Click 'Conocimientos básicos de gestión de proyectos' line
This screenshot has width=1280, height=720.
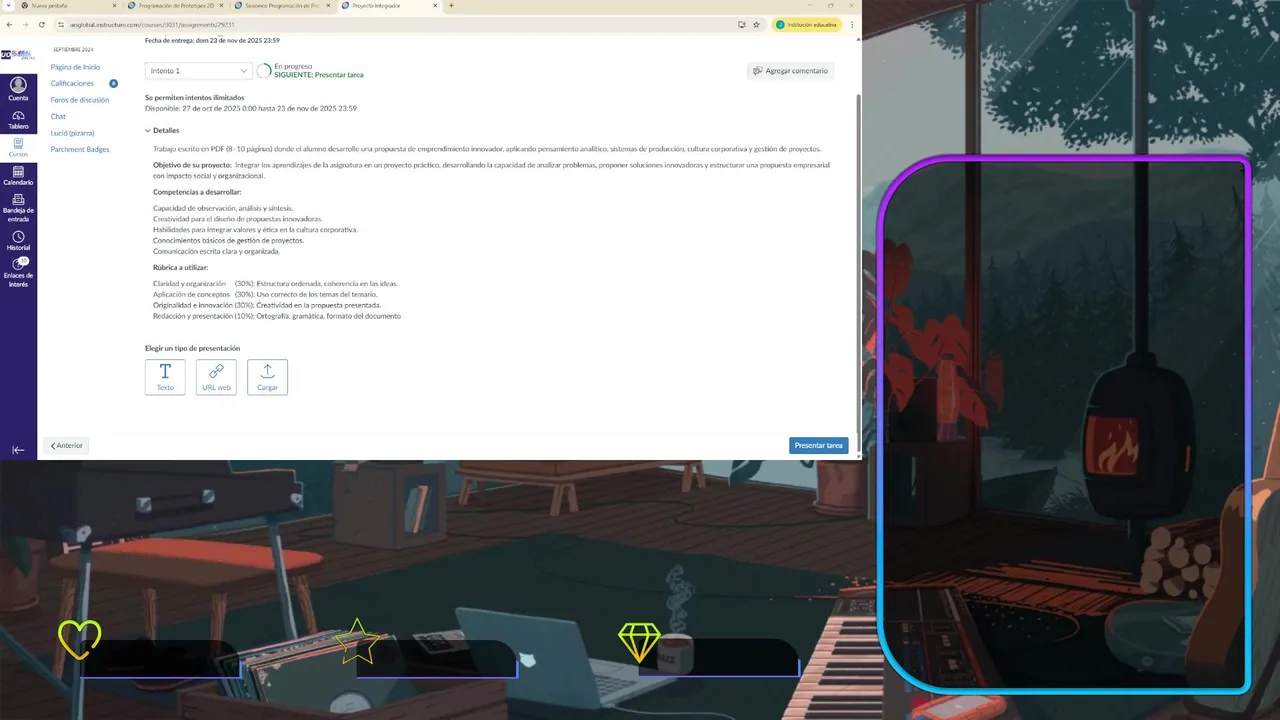click(228, 241)
